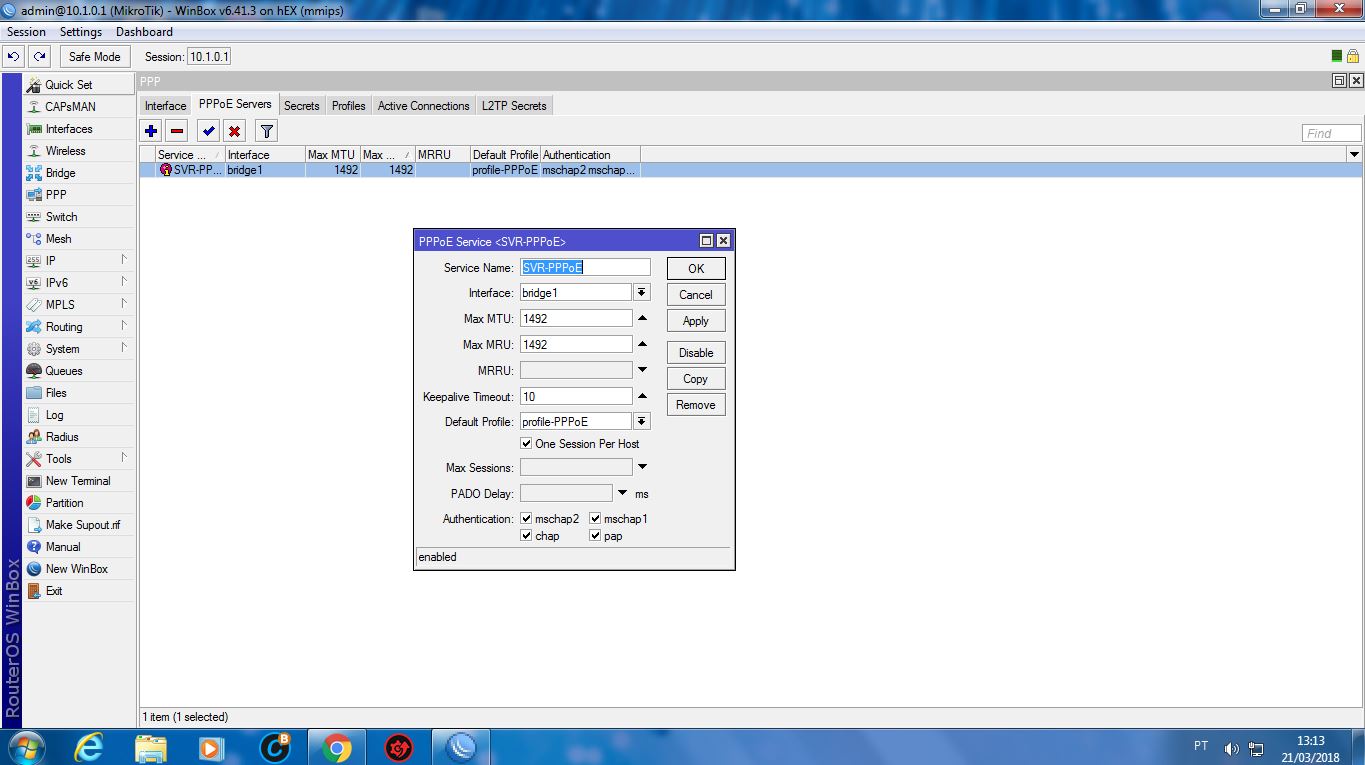Open the Windows Start button
The width and height of the screenshot is (1365, 765).
pyautogui.click(x=26, y=747)
